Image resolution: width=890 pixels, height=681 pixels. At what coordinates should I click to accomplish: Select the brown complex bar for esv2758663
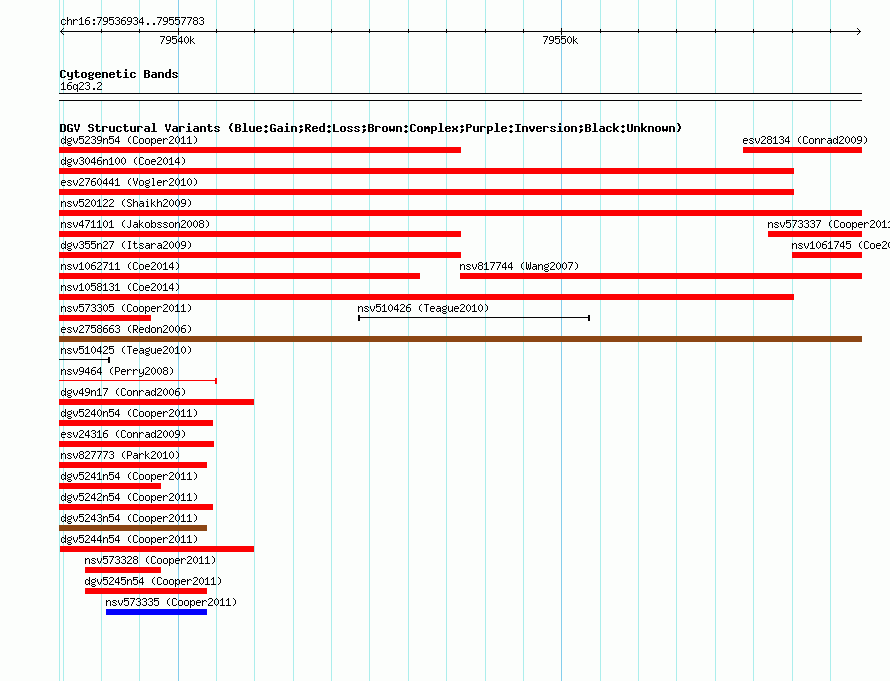[x=460, y=339]
